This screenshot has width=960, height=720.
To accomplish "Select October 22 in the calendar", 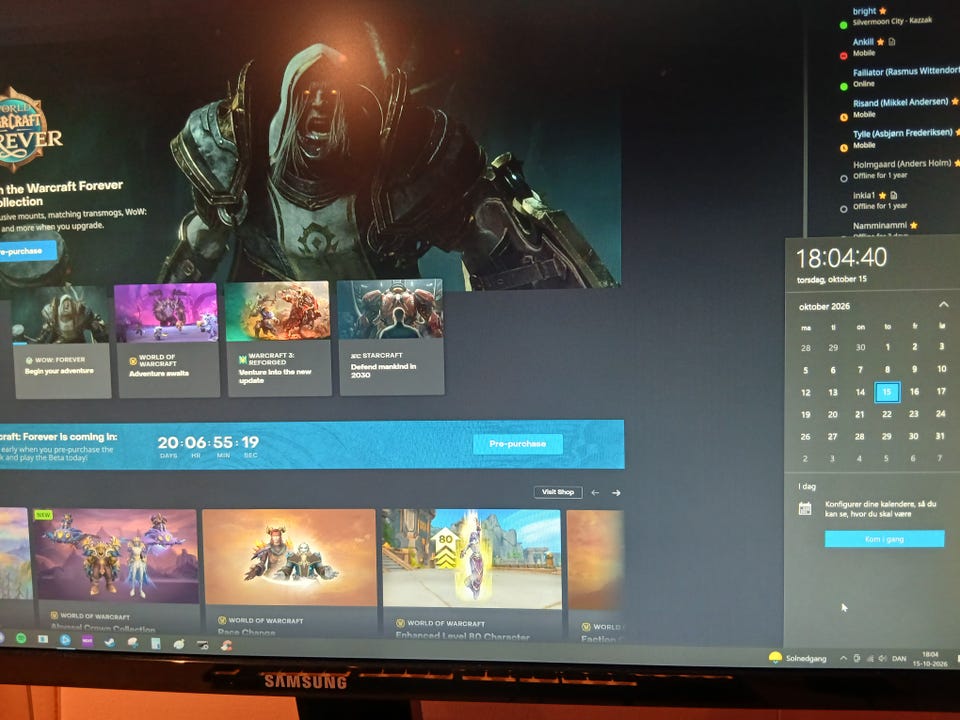I will click(887, 414).
